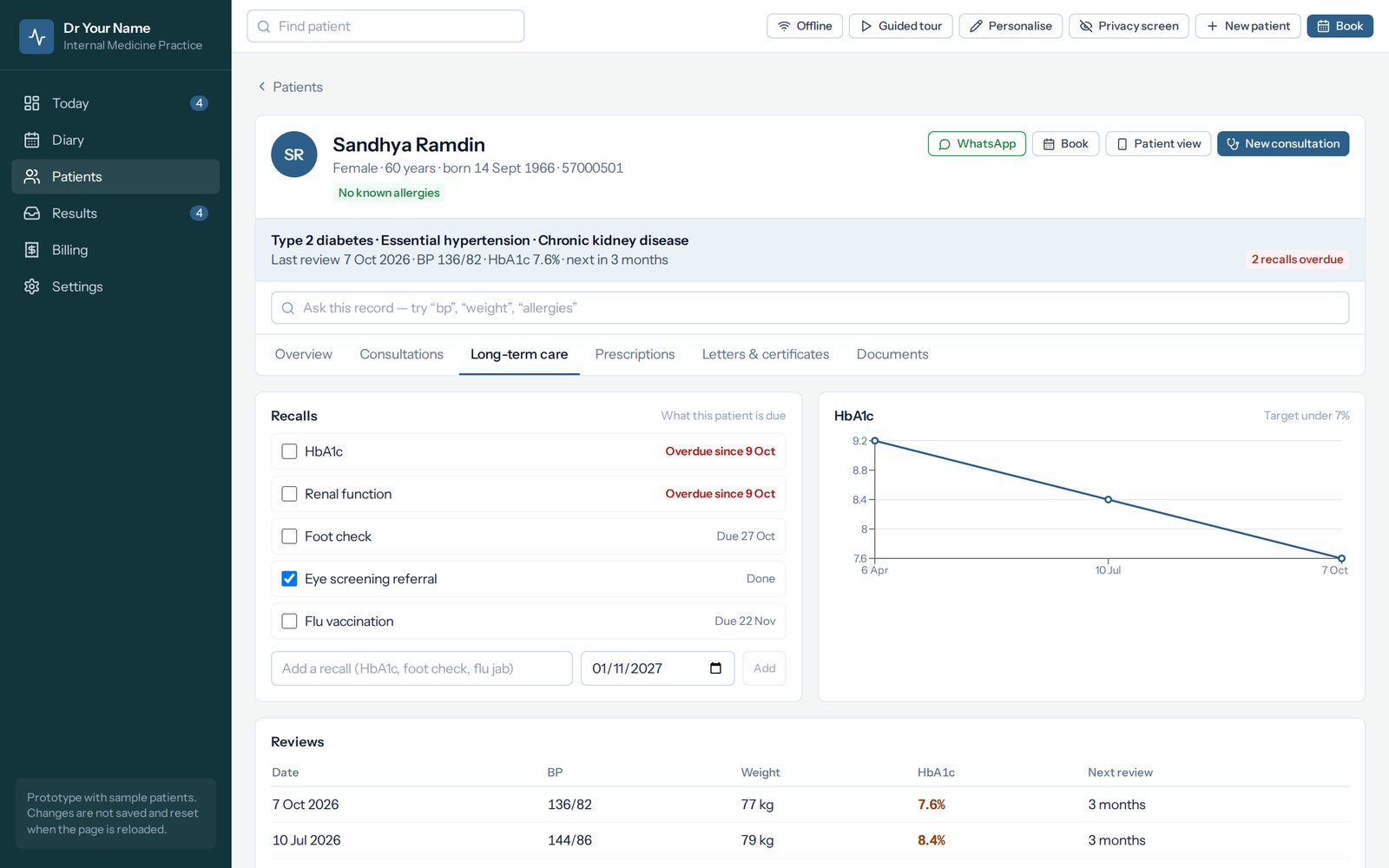This screenshot has height=868, width=1389.
Task: Click the SR patient avatar
Action: [294, 155]
